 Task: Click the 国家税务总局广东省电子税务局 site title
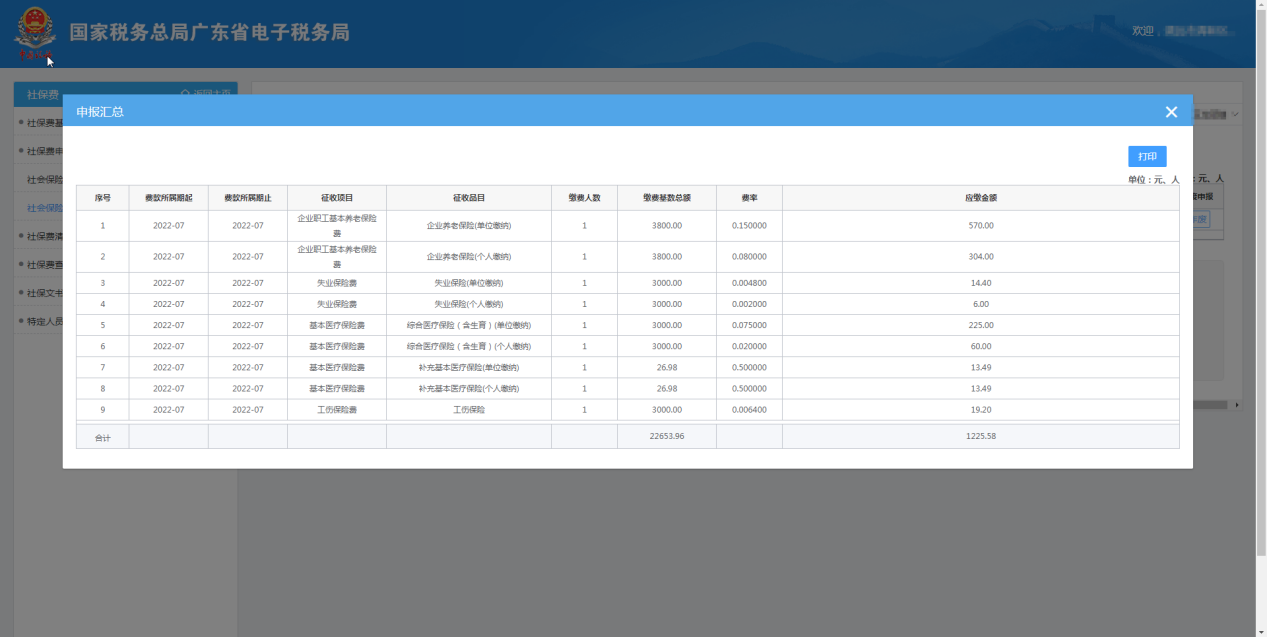point(209,33)
